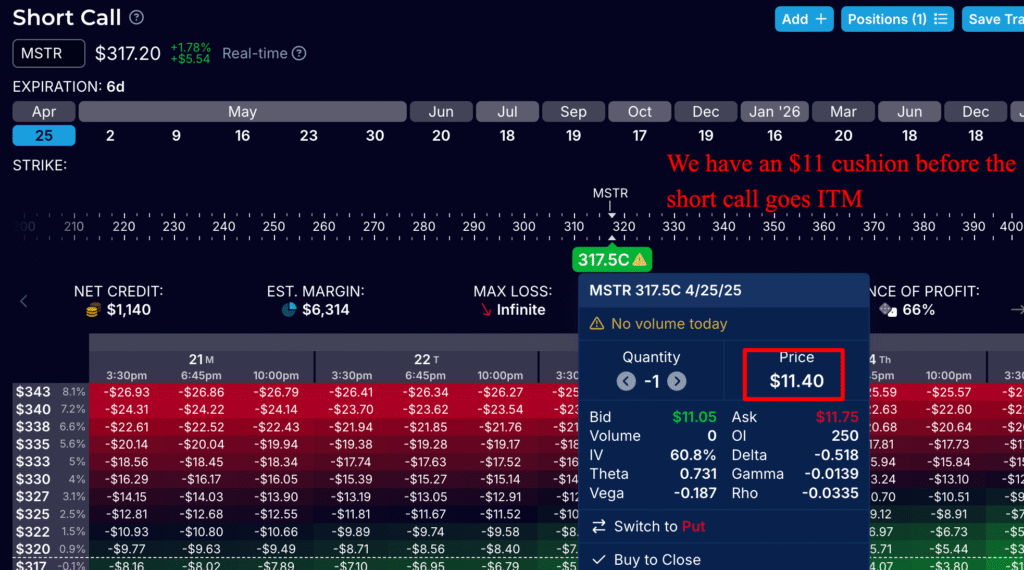Choose the Jun 20 expiration date
Image resolution: width=1024 pixels, height=570 pixels.
coord(441,136)
